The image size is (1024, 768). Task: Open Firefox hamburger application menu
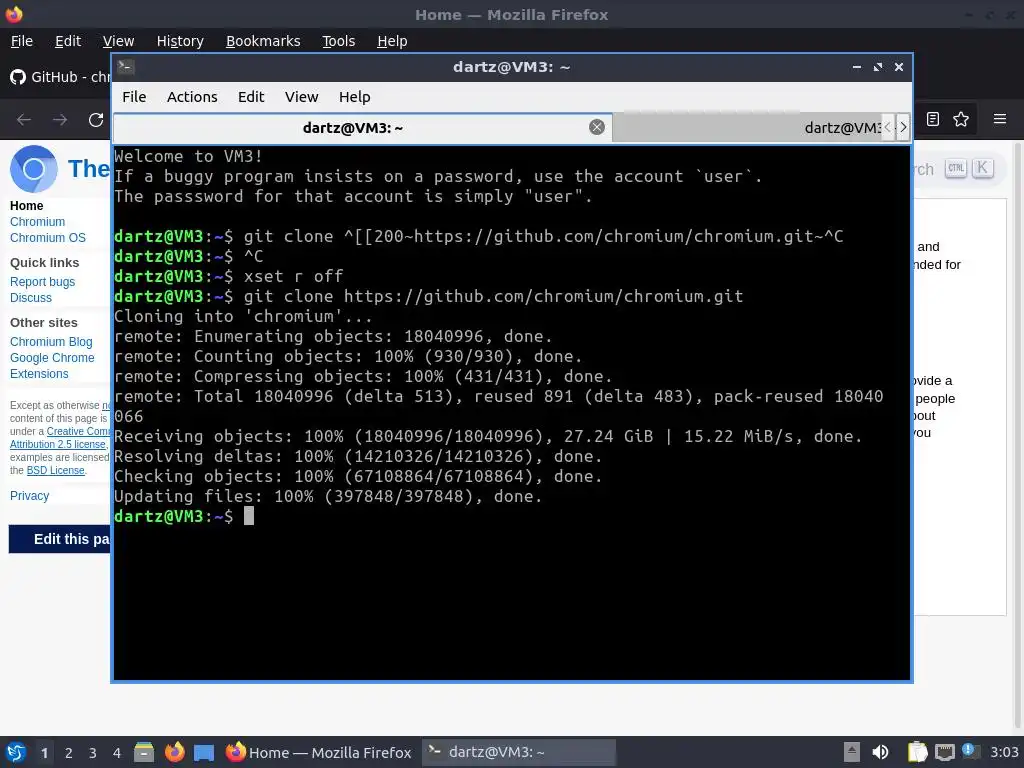[1000, 119]
